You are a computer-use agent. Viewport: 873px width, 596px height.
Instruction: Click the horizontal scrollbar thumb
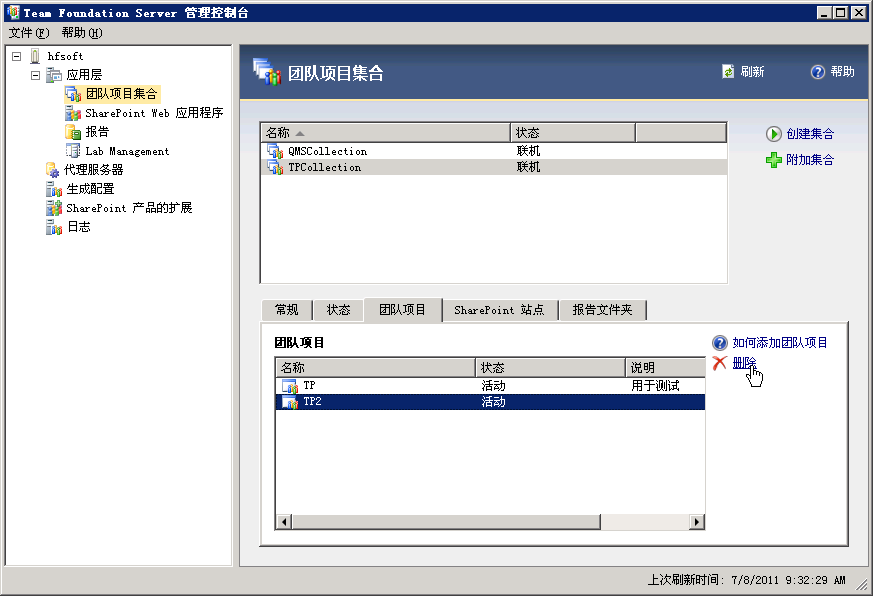[x=447, y=522]
